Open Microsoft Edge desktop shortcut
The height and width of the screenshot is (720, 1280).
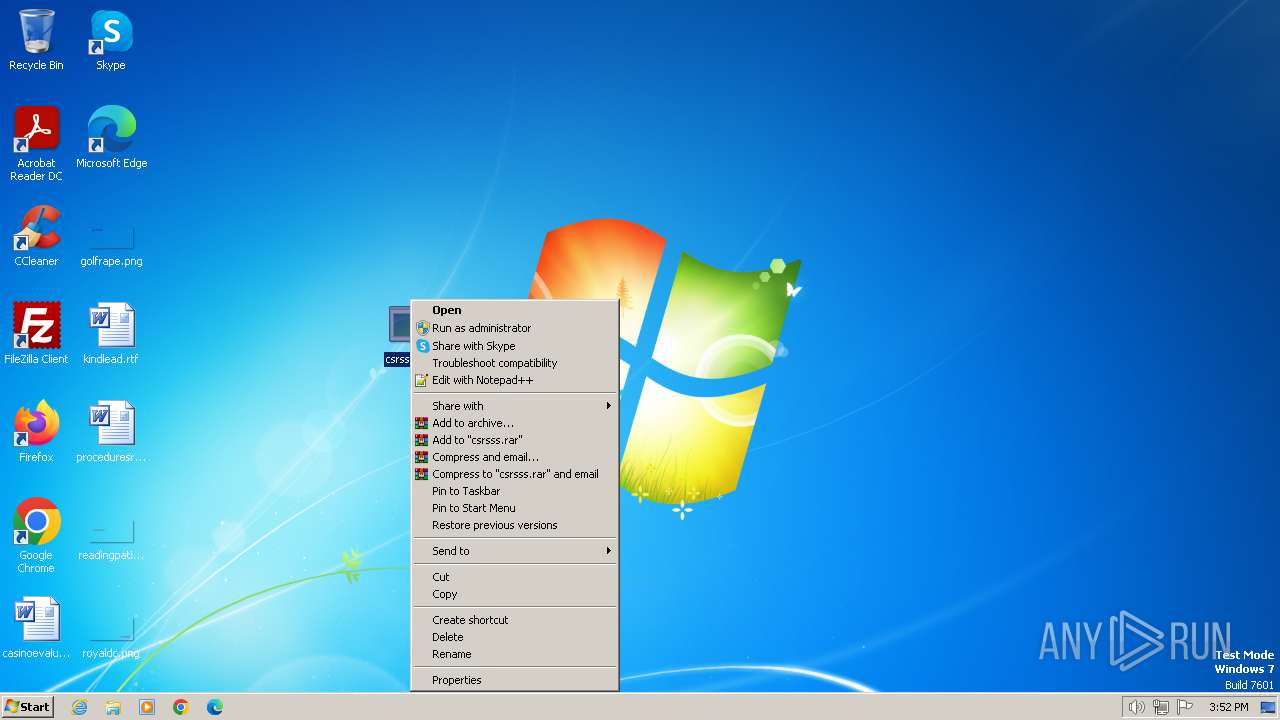(x=111, y=137)
